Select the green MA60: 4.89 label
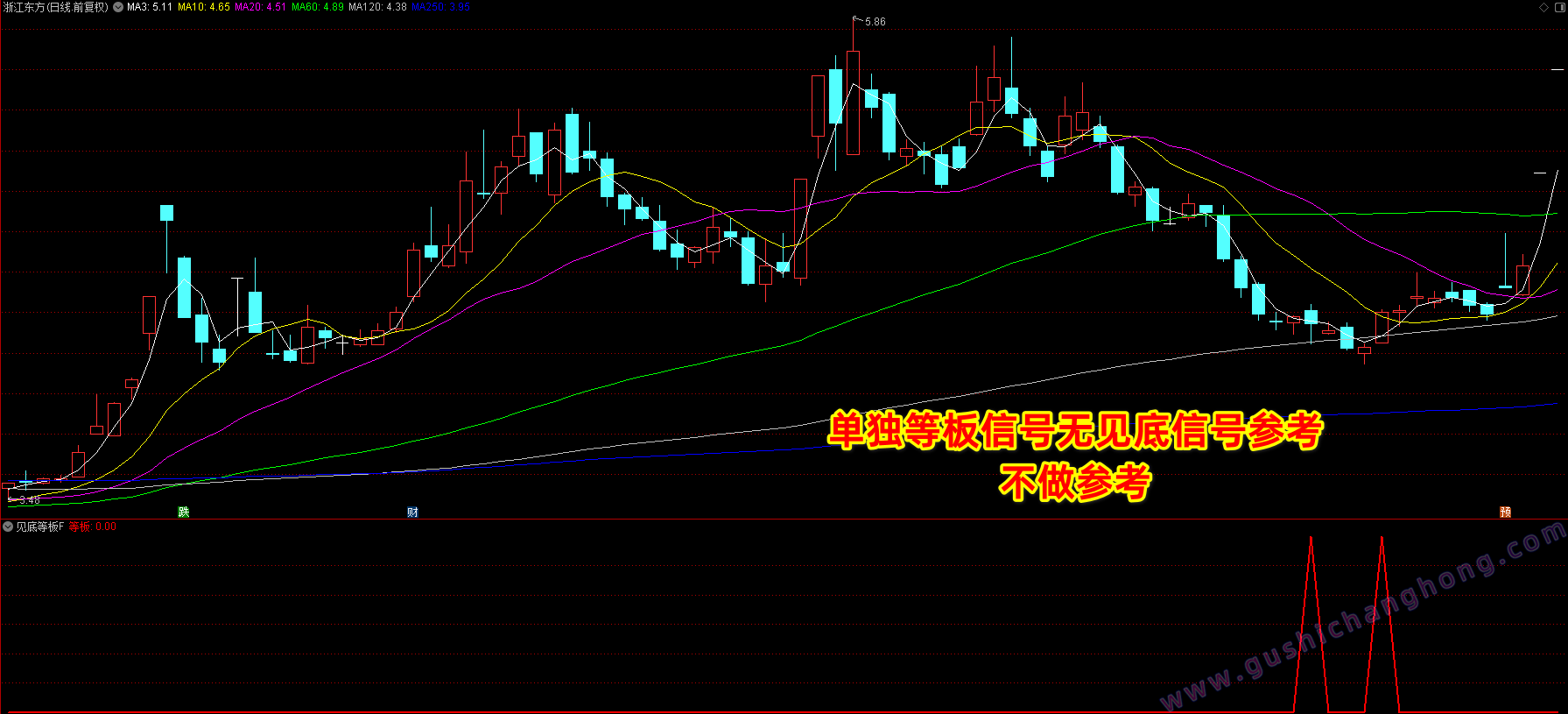The height and width of the screenshot is (714, 1568). [x=318, y=7]
